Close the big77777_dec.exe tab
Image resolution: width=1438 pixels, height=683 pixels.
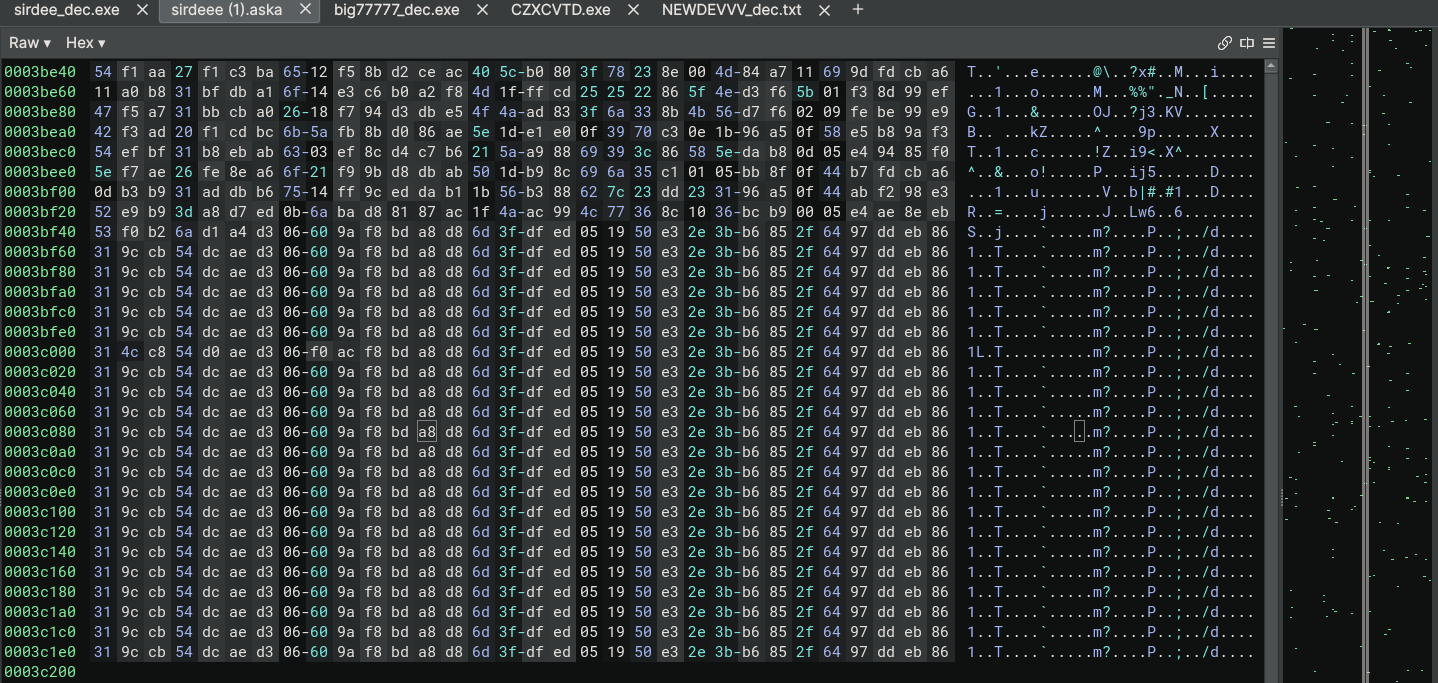coord(483,10)
